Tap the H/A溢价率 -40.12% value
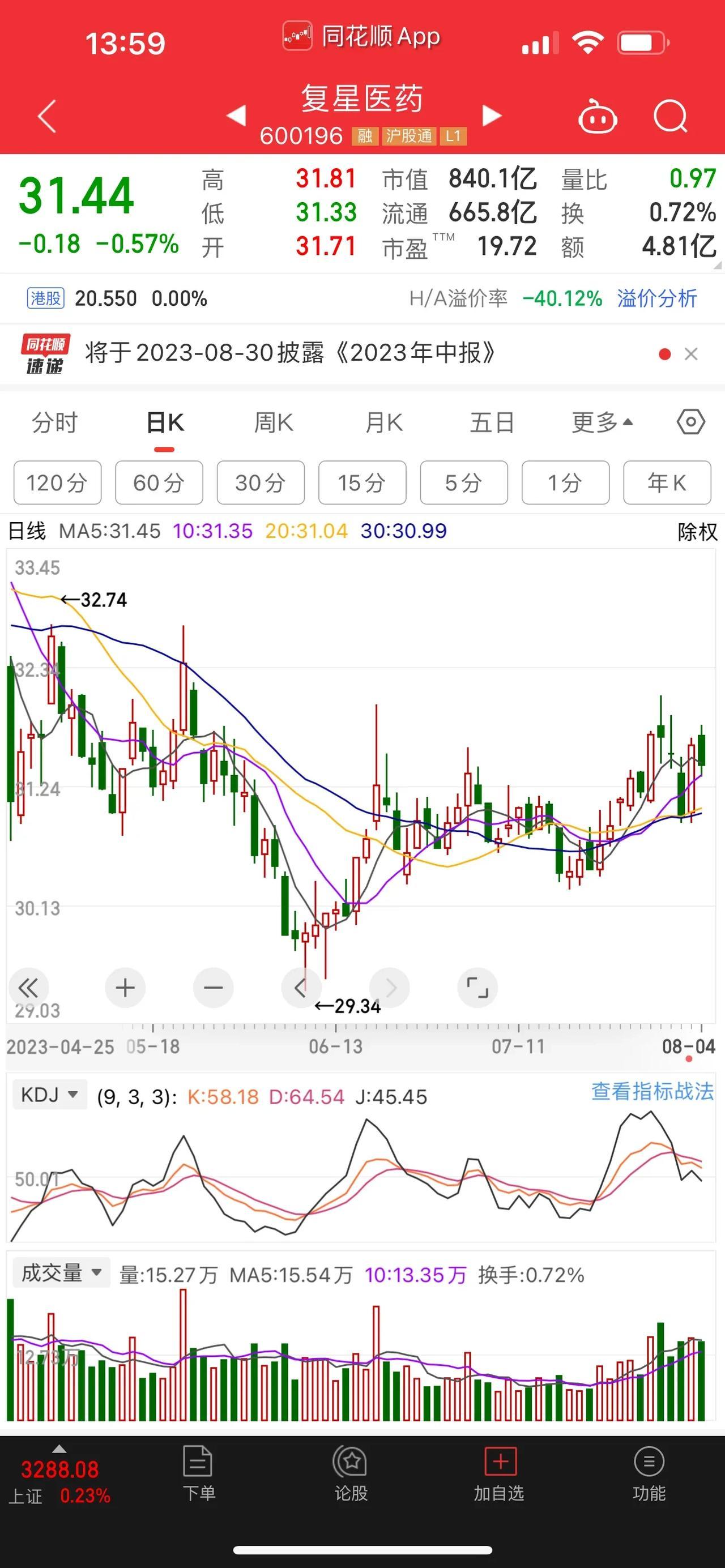725x1568 pixels. (562, 298)
